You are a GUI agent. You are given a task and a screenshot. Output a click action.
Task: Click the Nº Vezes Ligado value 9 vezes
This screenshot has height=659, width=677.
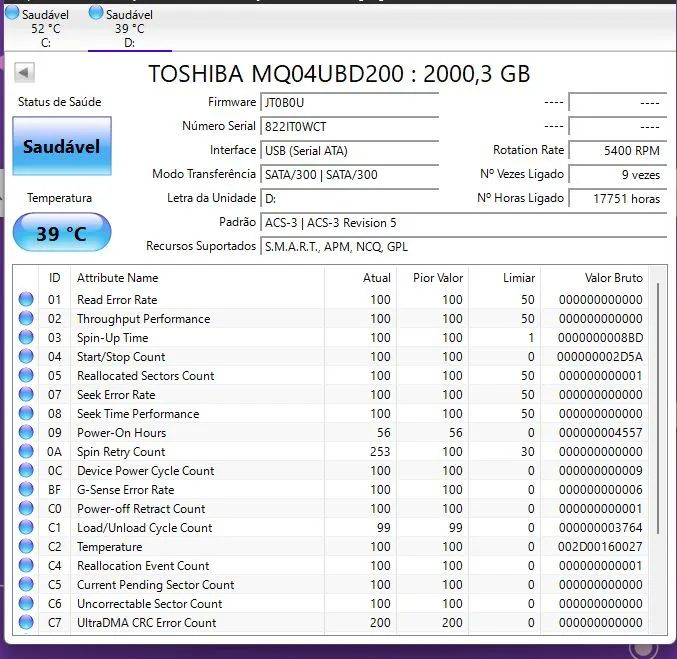(x=618, y=174)
